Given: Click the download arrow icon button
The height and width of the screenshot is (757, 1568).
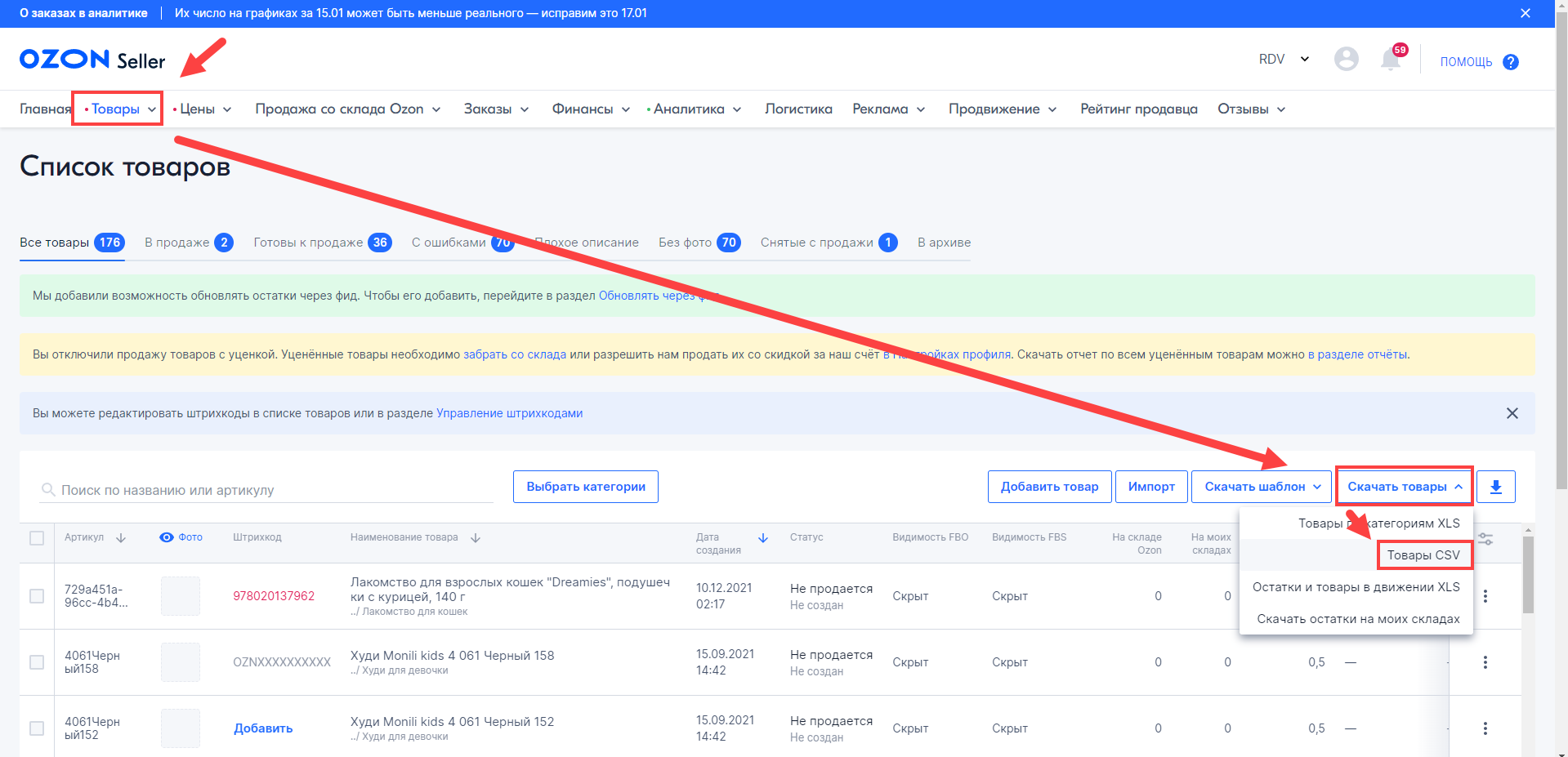Looking at the screenshot, I should tap(1496, 487).
